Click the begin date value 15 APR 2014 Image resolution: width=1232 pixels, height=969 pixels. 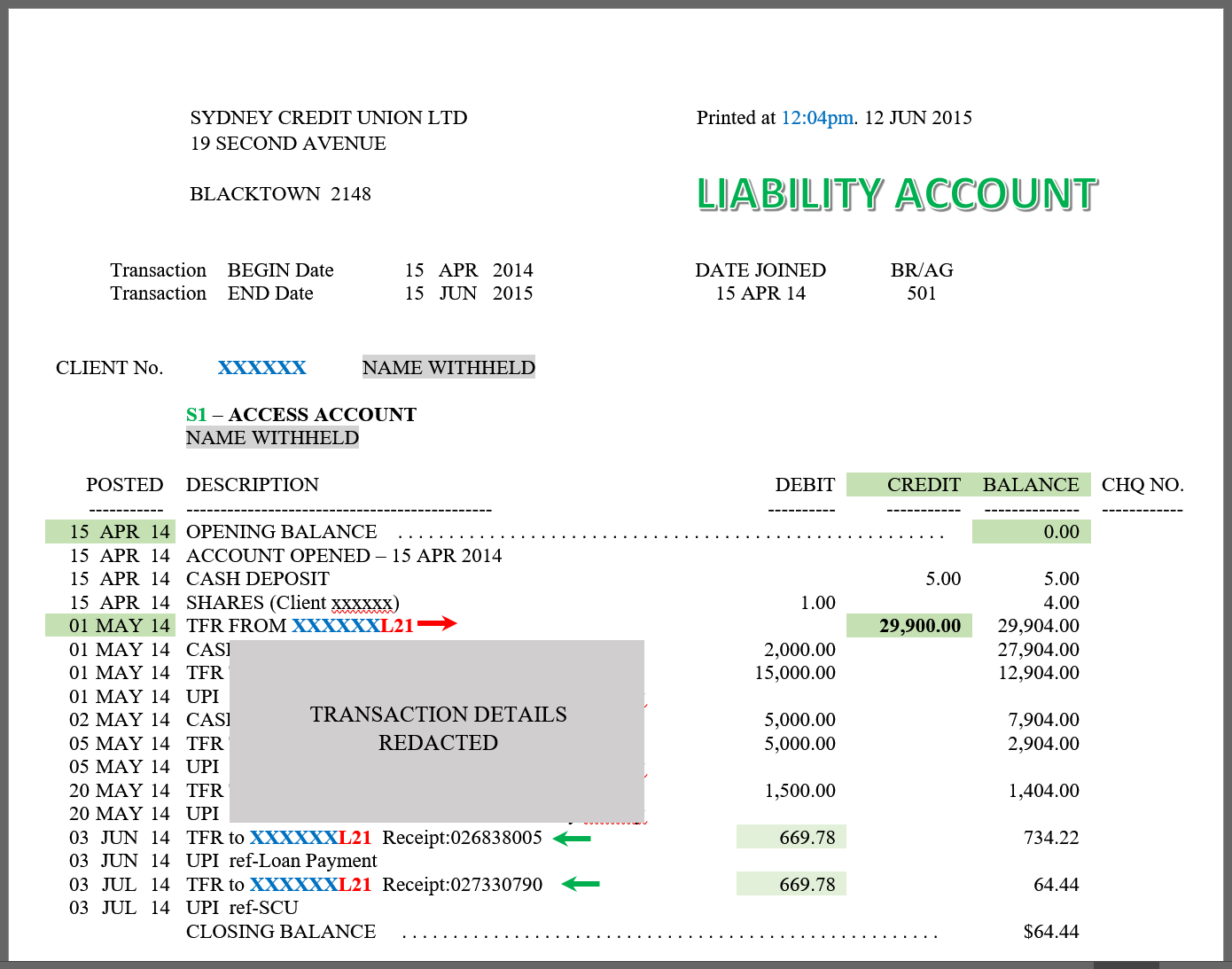[x=469, y=270]
